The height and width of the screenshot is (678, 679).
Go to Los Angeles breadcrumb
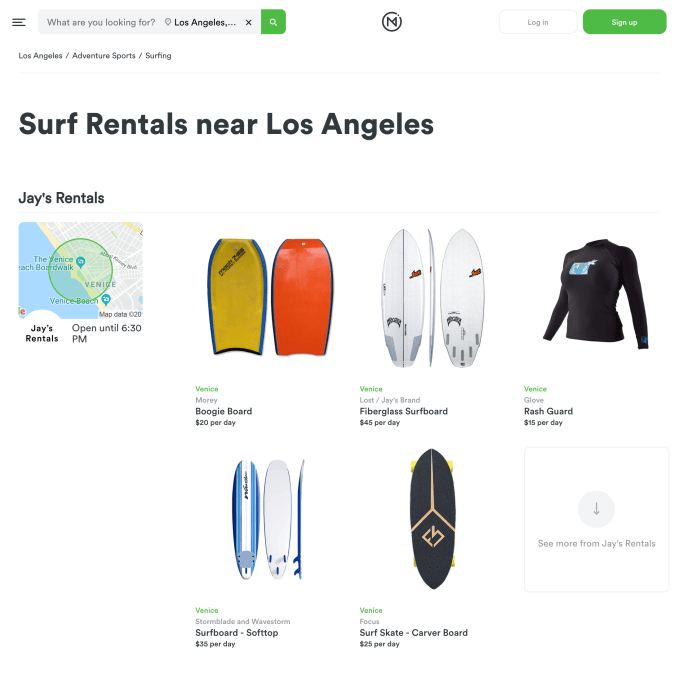click(x=40, y=56)
